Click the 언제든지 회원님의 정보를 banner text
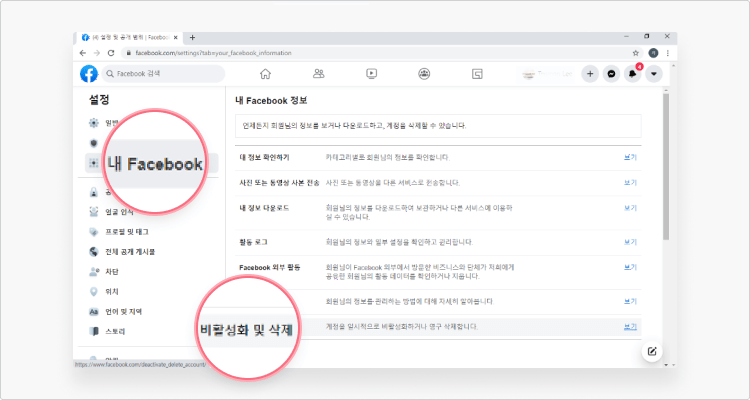Screen dimensions: 750x400 click(x=354, y=126)
